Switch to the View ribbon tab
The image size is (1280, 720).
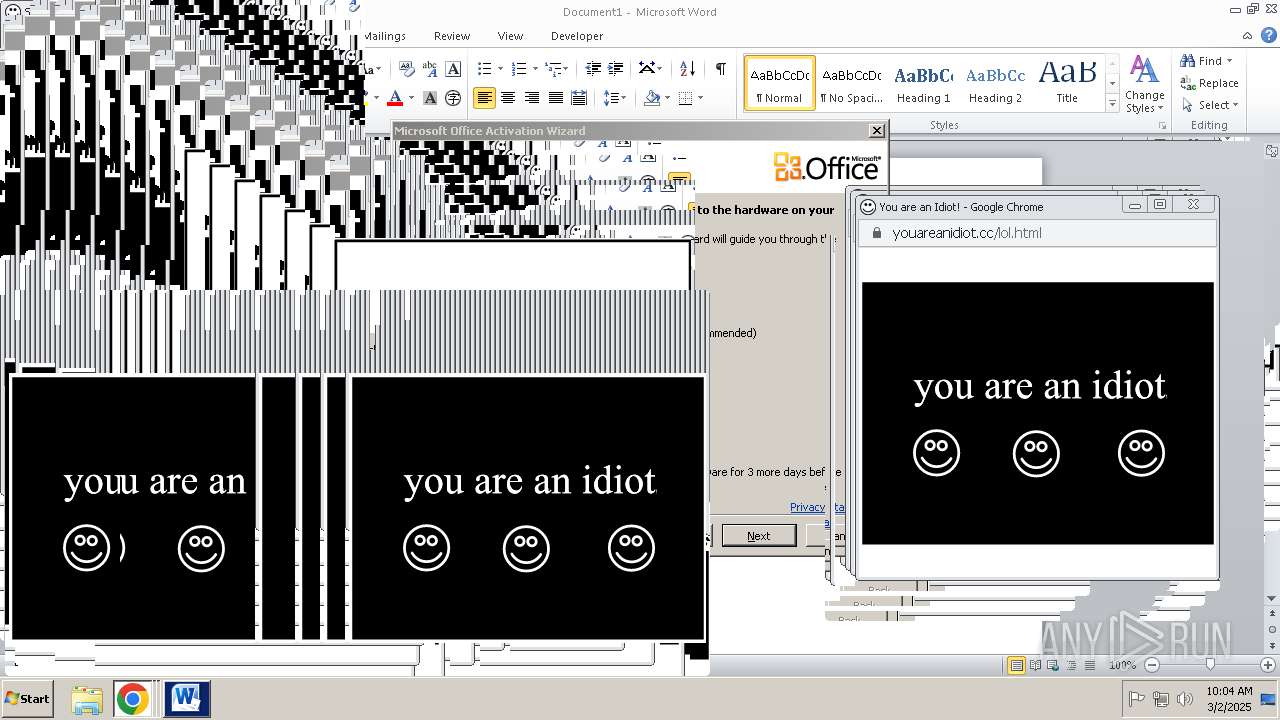pyautogui.click(x=510, y=36)
